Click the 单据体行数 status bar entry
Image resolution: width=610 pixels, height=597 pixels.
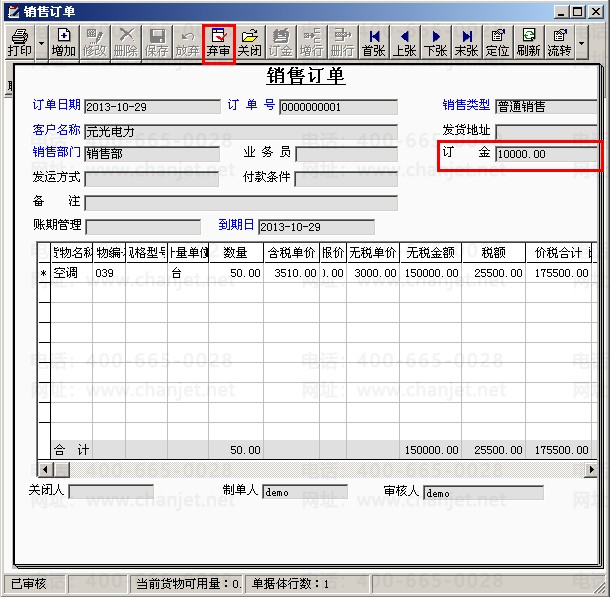pyautogui.click(x=307, y=584)
